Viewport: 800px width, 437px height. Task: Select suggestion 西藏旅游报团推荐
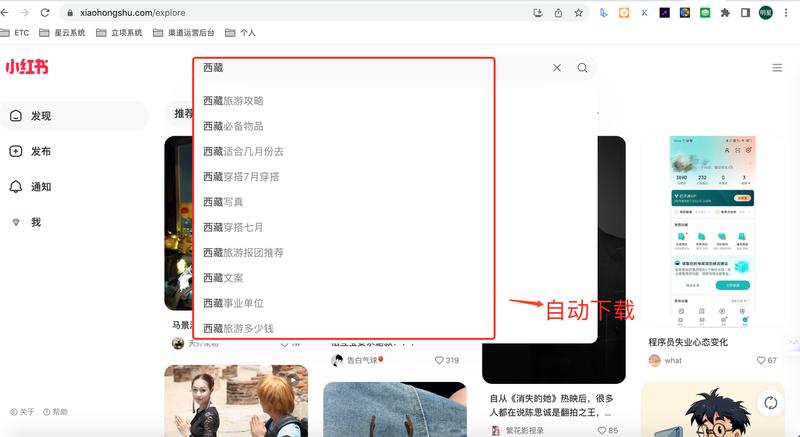pyautogui.click(x=243, y=253)
